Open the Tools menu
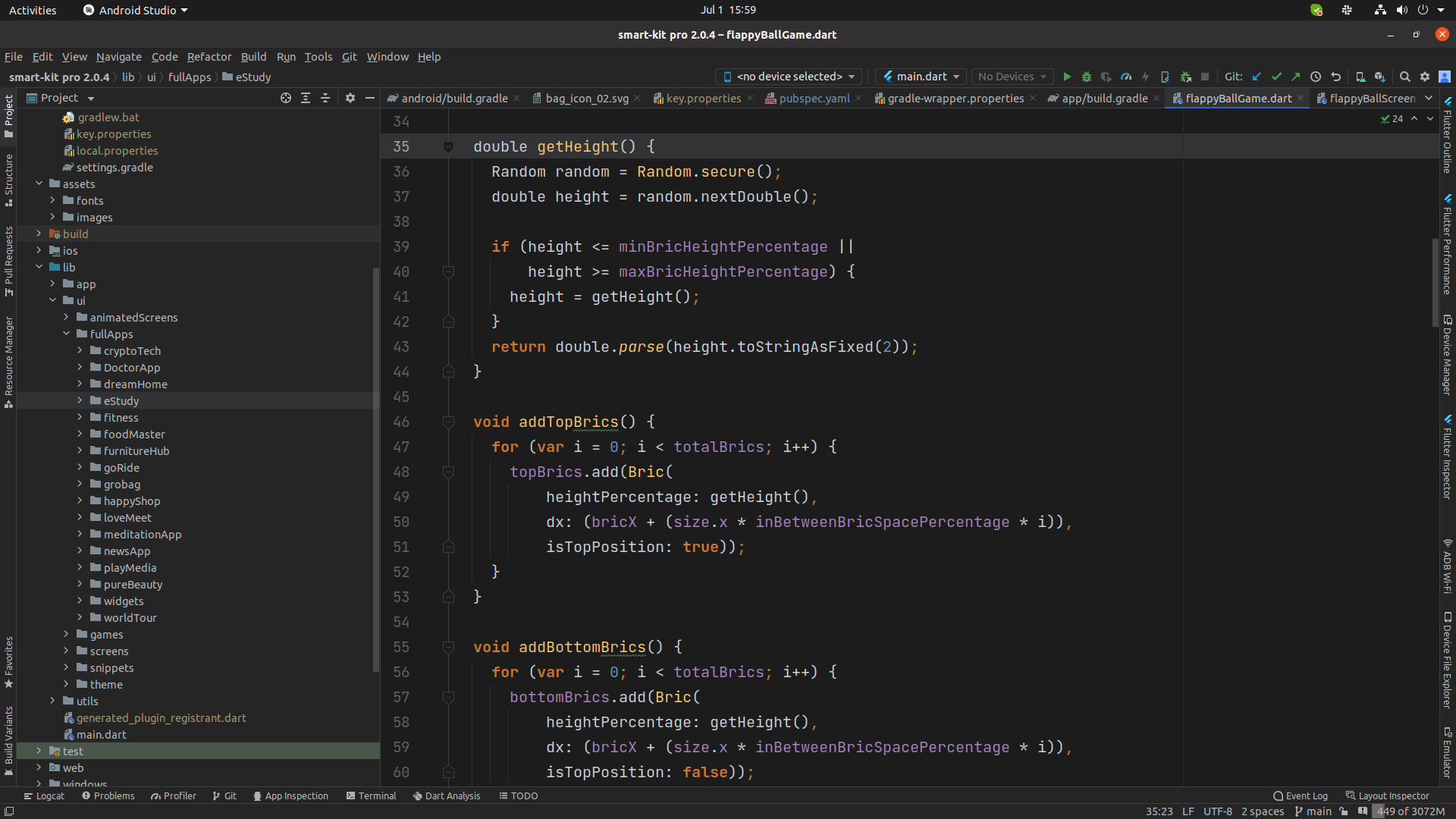 318,57
